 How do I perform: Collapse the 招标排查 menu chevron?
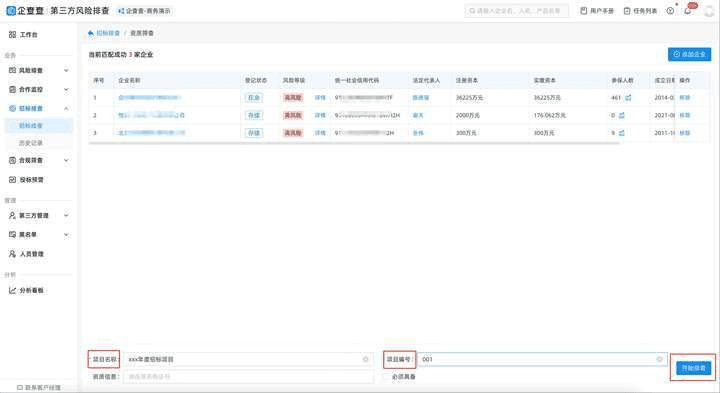[66, 108]
